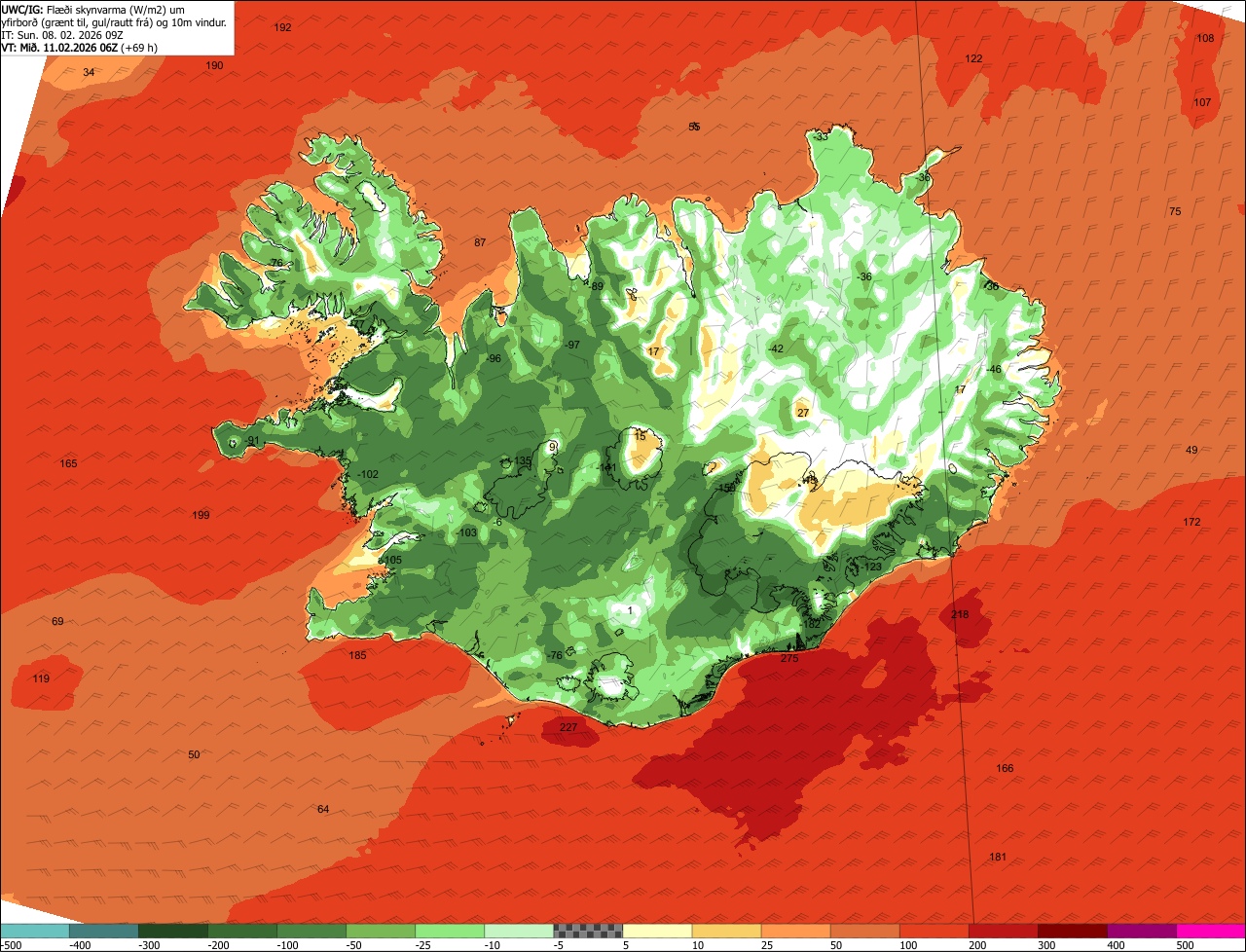Image resolution: width=1246 pixels, height=952 pixels.
Task: Select the magenta swatch right of the 500 label
Action: coord(1211,931)
